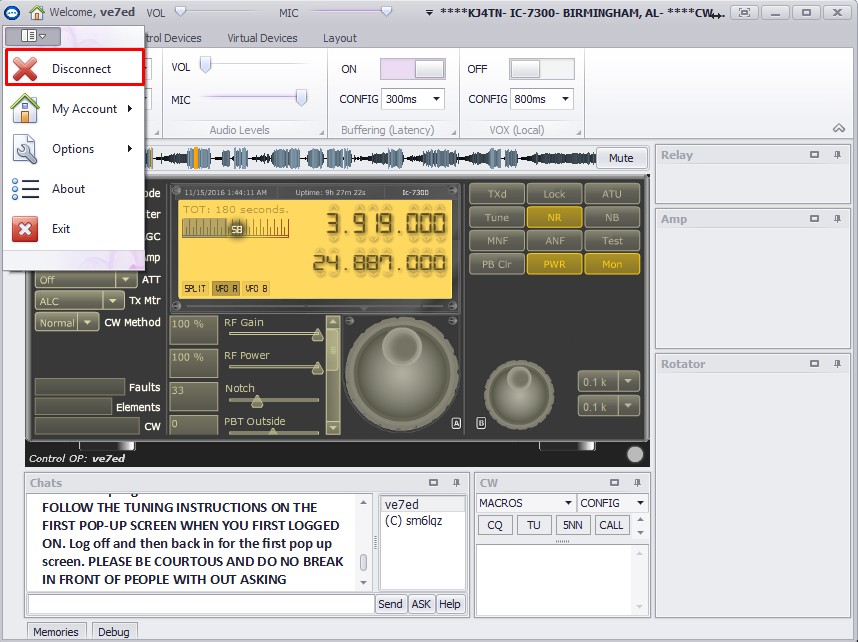Image resolution: width=858 pixels, height=642 pixels.
Task: Toggle the ATU button
Action: [612, 194]
